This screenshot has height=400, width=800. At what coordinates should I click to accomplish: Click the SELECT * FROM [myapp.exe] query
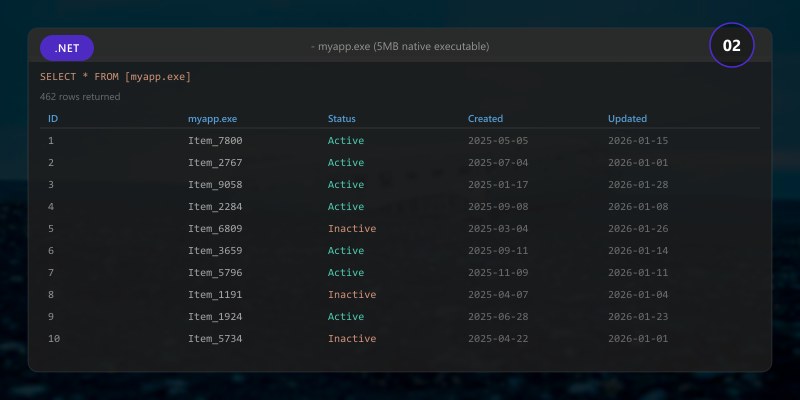click(x=115, y=77)
